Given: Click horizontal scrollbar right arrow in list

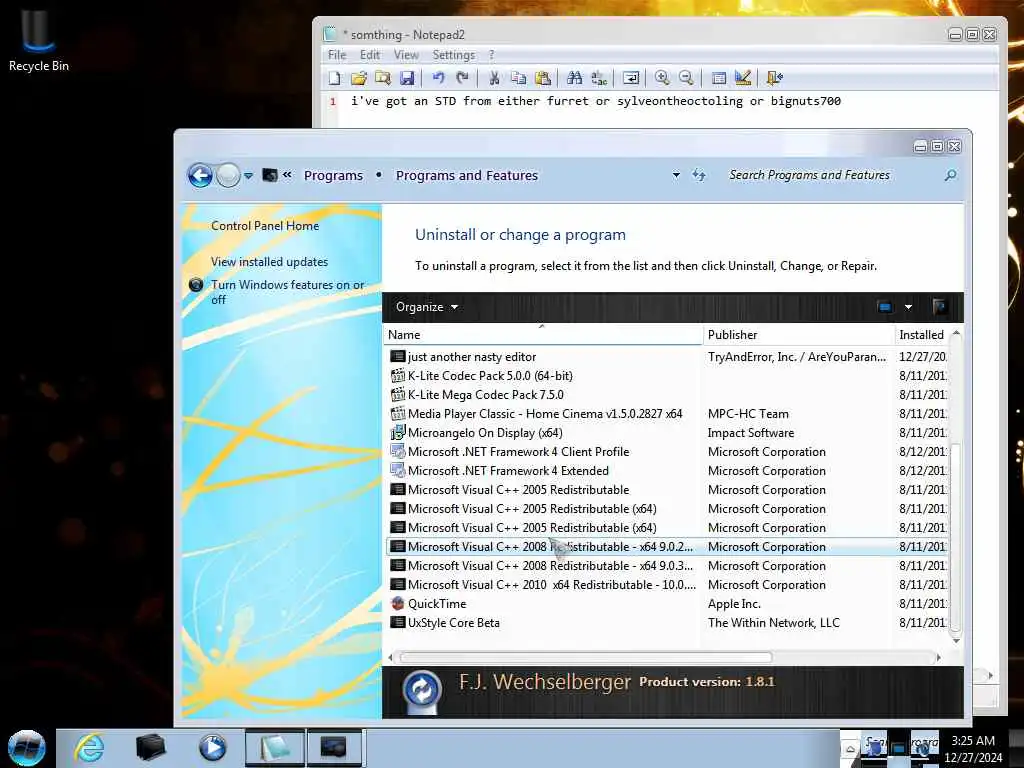Looking at the screenshot, I should tap(939, 658).
